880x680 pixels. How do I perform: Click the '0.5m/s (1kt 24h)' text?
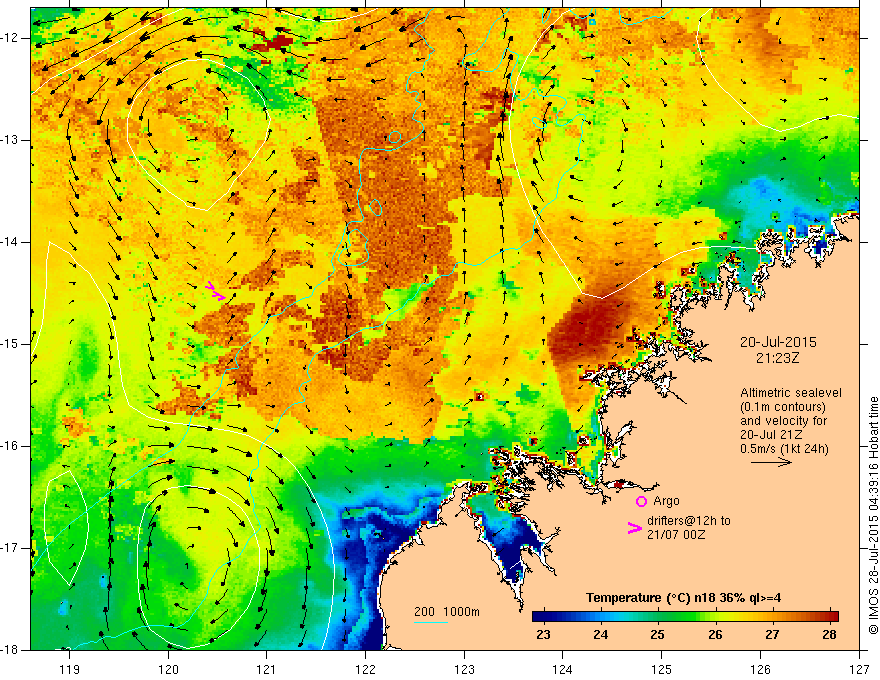(x=784, y=448)
